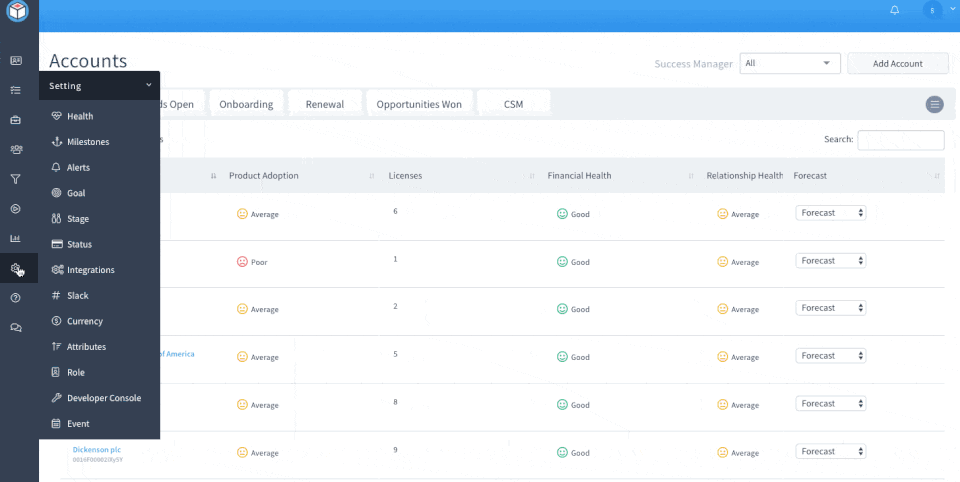Open the bar chart reports sidebar icon
The image size is (960, 482).
click(16, 238)
